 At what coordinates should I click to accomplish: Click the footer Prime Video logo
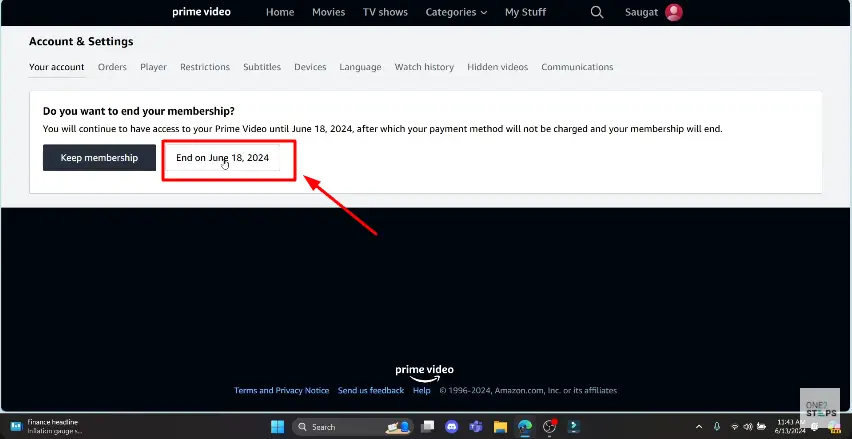point(424,373)
